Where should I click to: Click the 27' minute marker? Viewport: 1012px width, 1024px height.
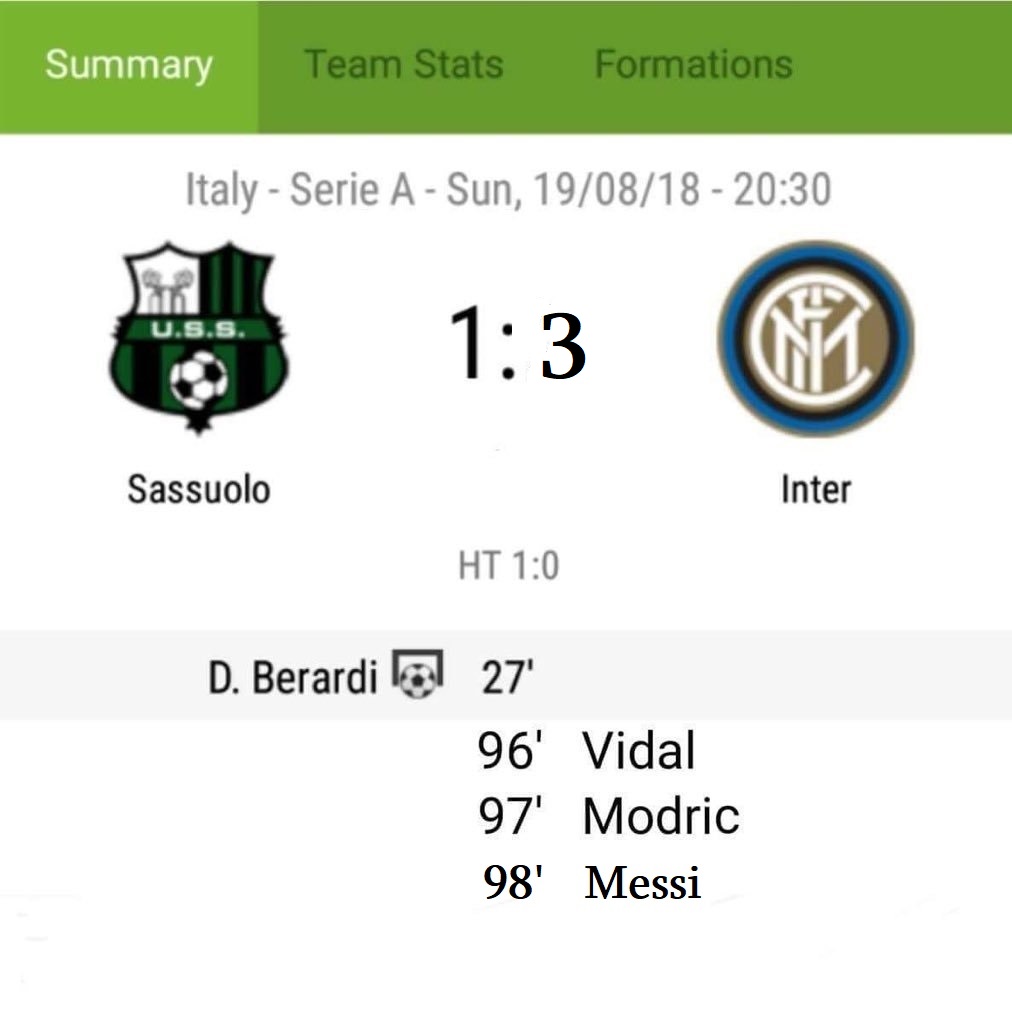tap(507, 677)
